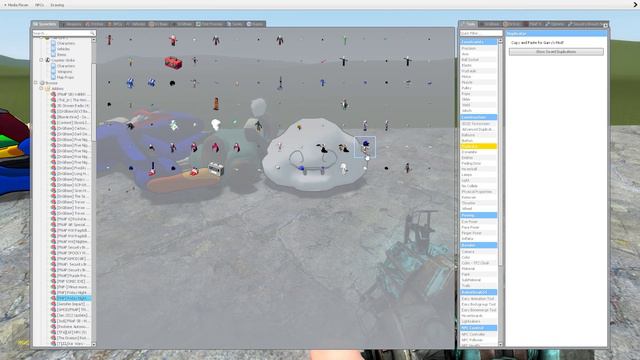Open the Drawing menu in top bar

[x=57, y=5]
